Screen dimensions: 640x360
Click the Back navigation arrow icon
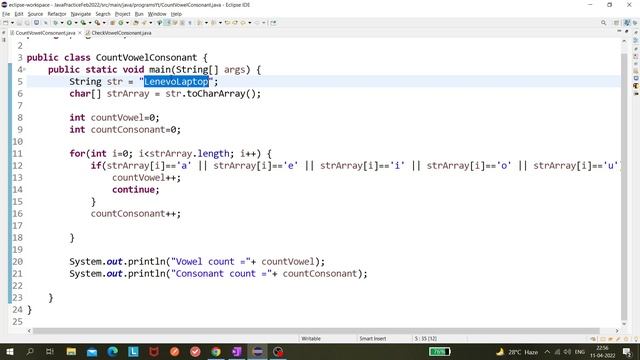(x=244, y=23)
